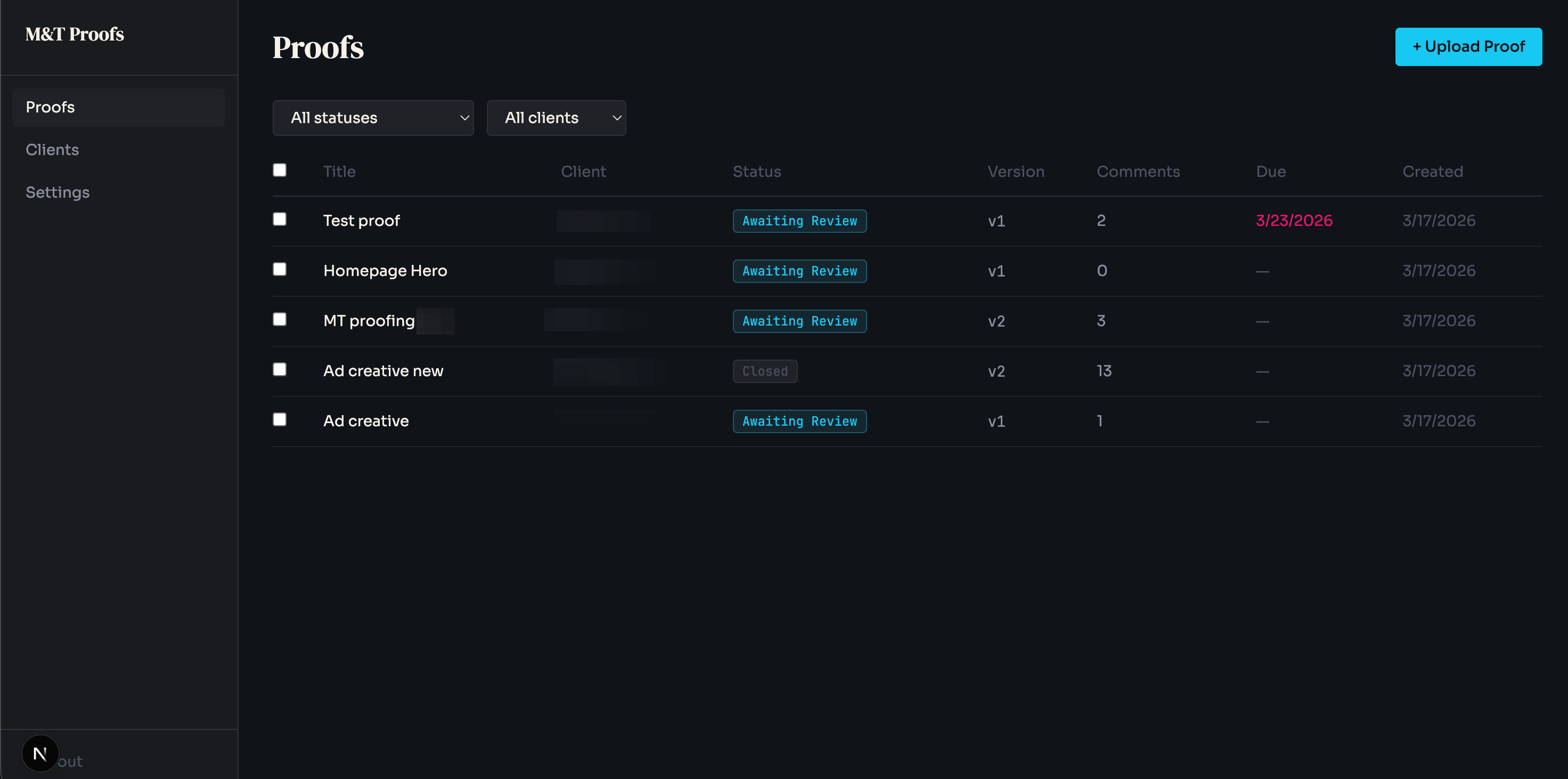Click the Closed status badge
The width and height of the screenshot is (1568, 779).
point(765,371)
